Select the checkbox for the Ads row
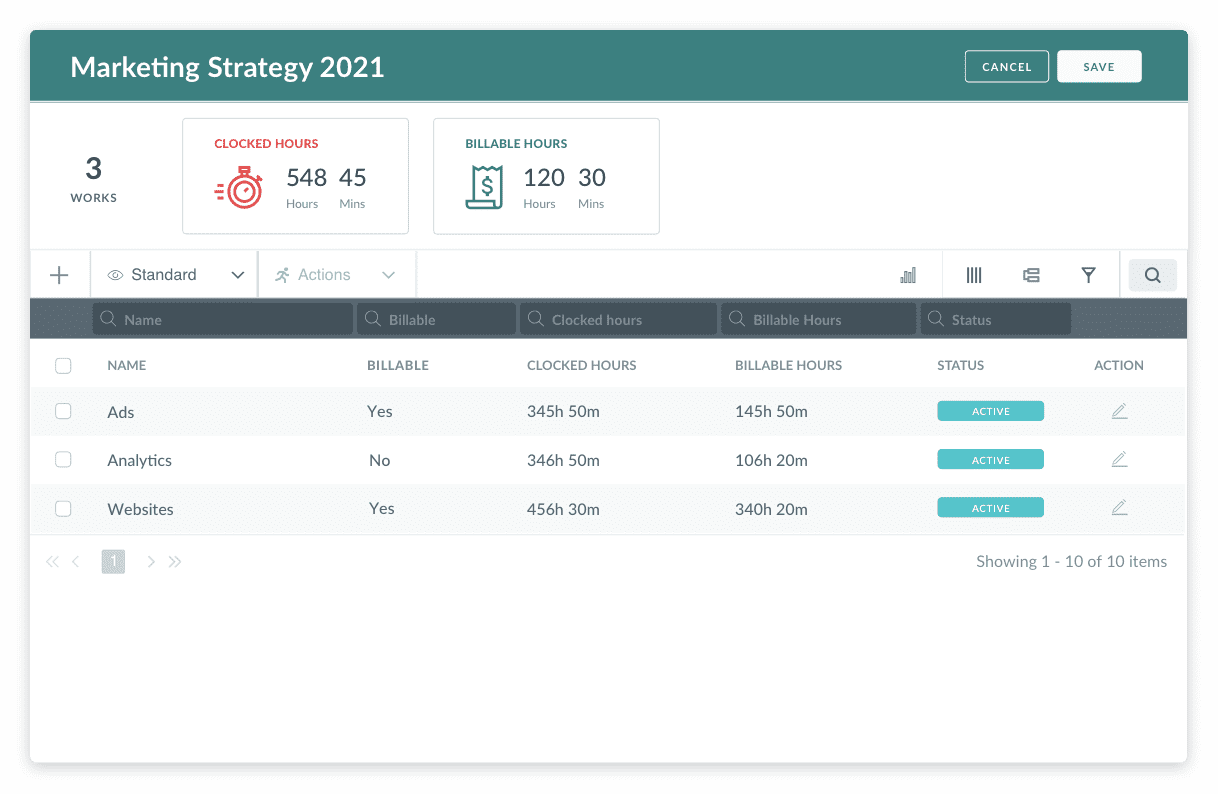The image size is (1218, 794). (x=63, y=411)
